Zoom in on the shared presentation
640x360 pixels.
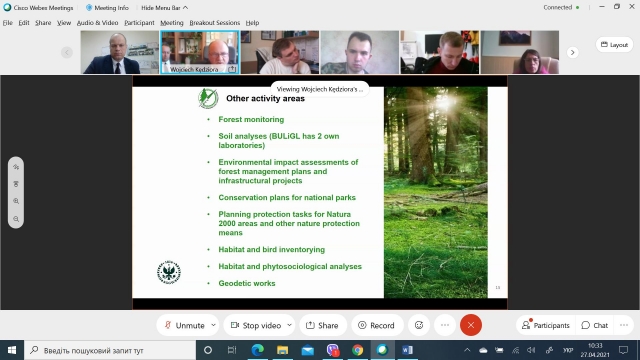click(x=16, y=201)
